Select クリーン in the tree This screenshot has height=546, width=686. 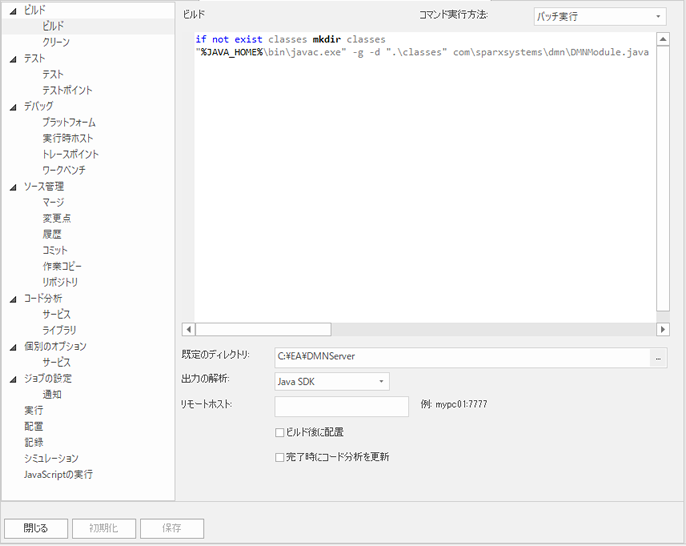click(56, 43)
